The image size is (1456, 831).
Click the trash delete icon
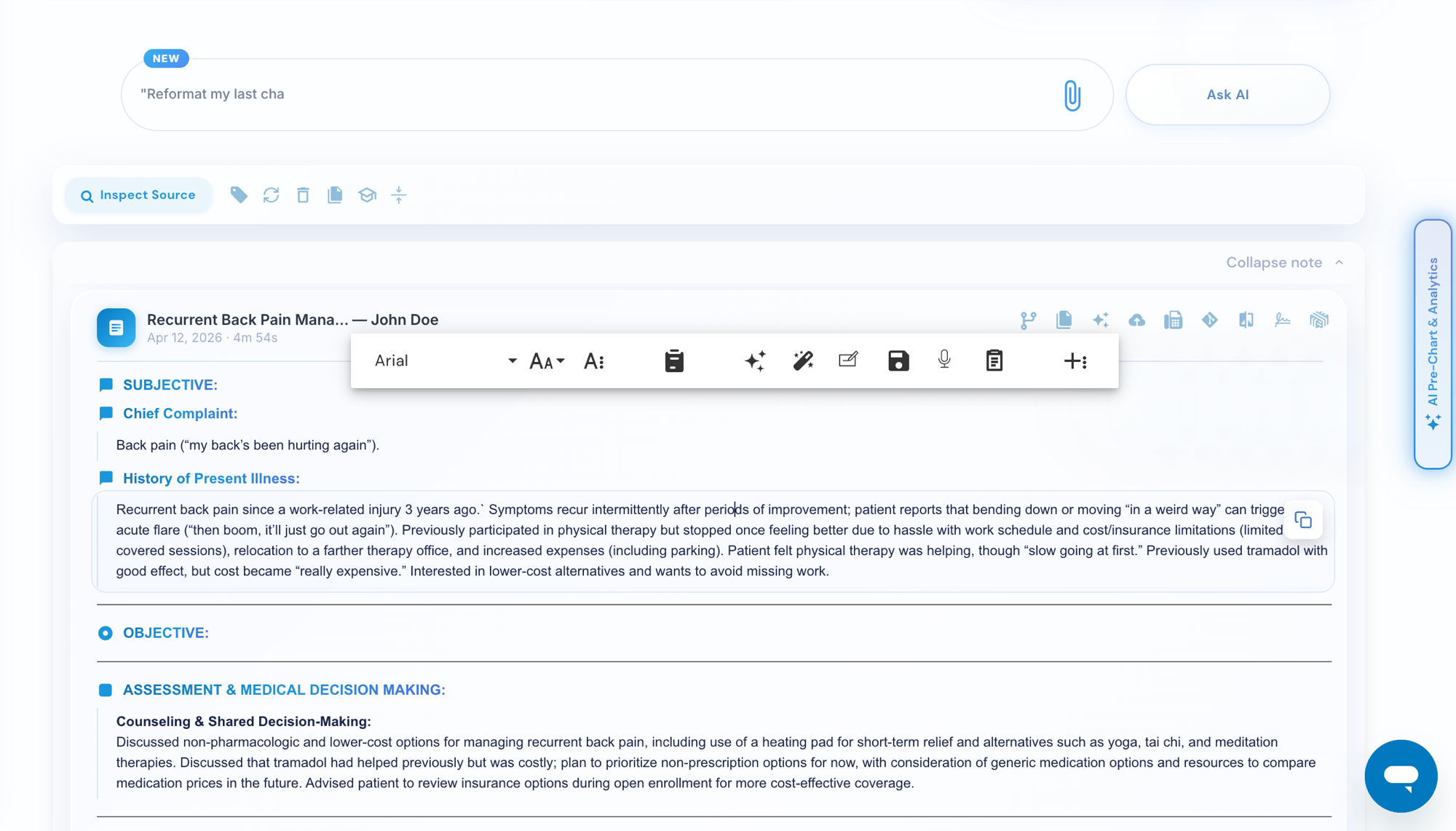303,194
